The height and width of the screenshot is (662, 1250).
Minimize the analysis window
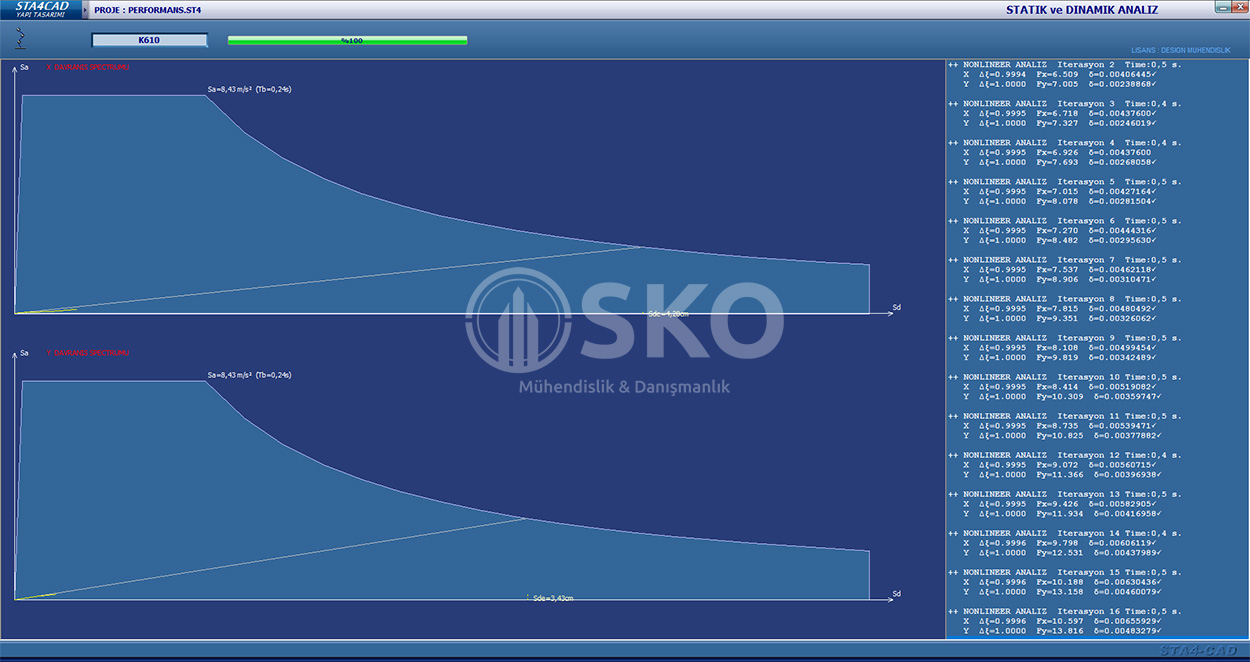coord(1222,8)
